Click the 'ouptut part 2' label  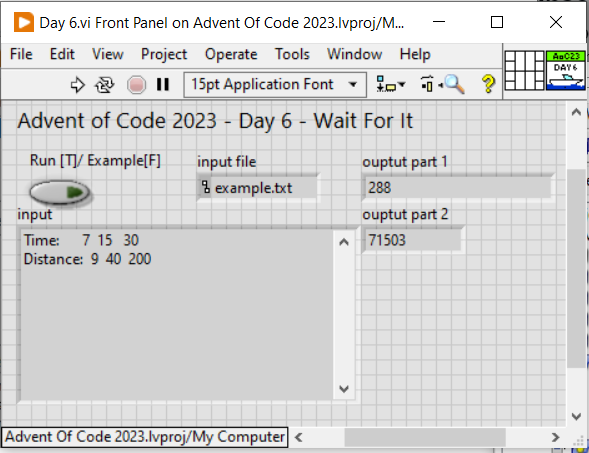(405, 214)
